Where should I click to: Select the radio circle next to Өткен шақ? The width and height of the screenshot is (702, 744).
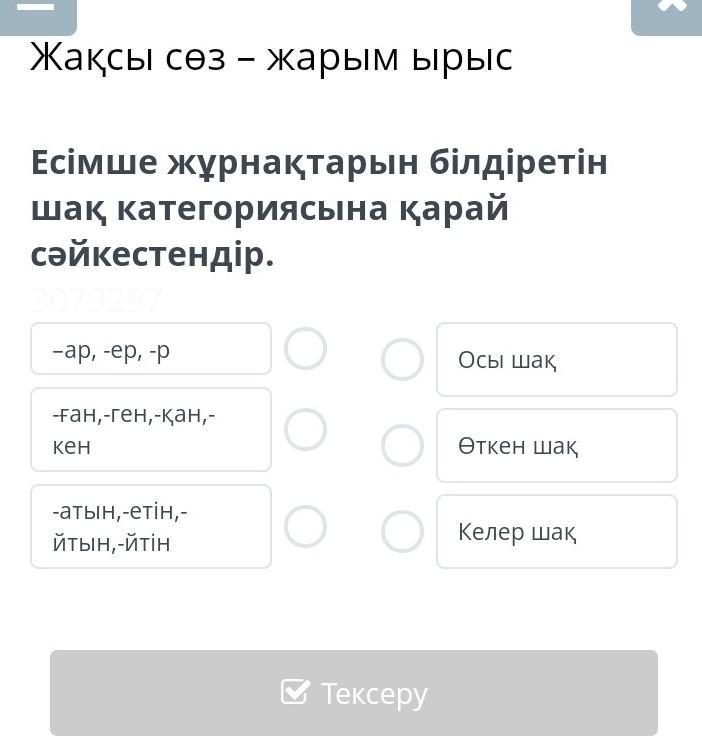pyautogui.click(x=402, y=445)
